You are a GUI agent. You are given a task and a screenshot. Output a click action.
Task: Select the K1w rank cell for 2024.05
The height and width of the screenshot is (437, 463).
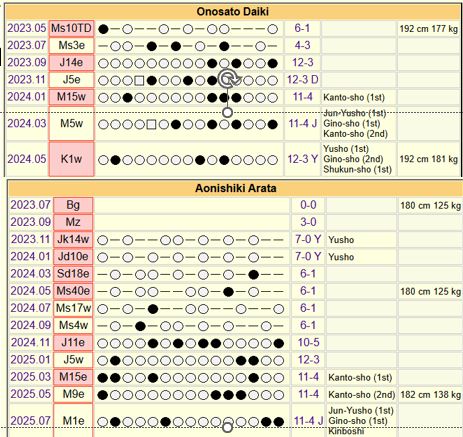click(71, 159)
